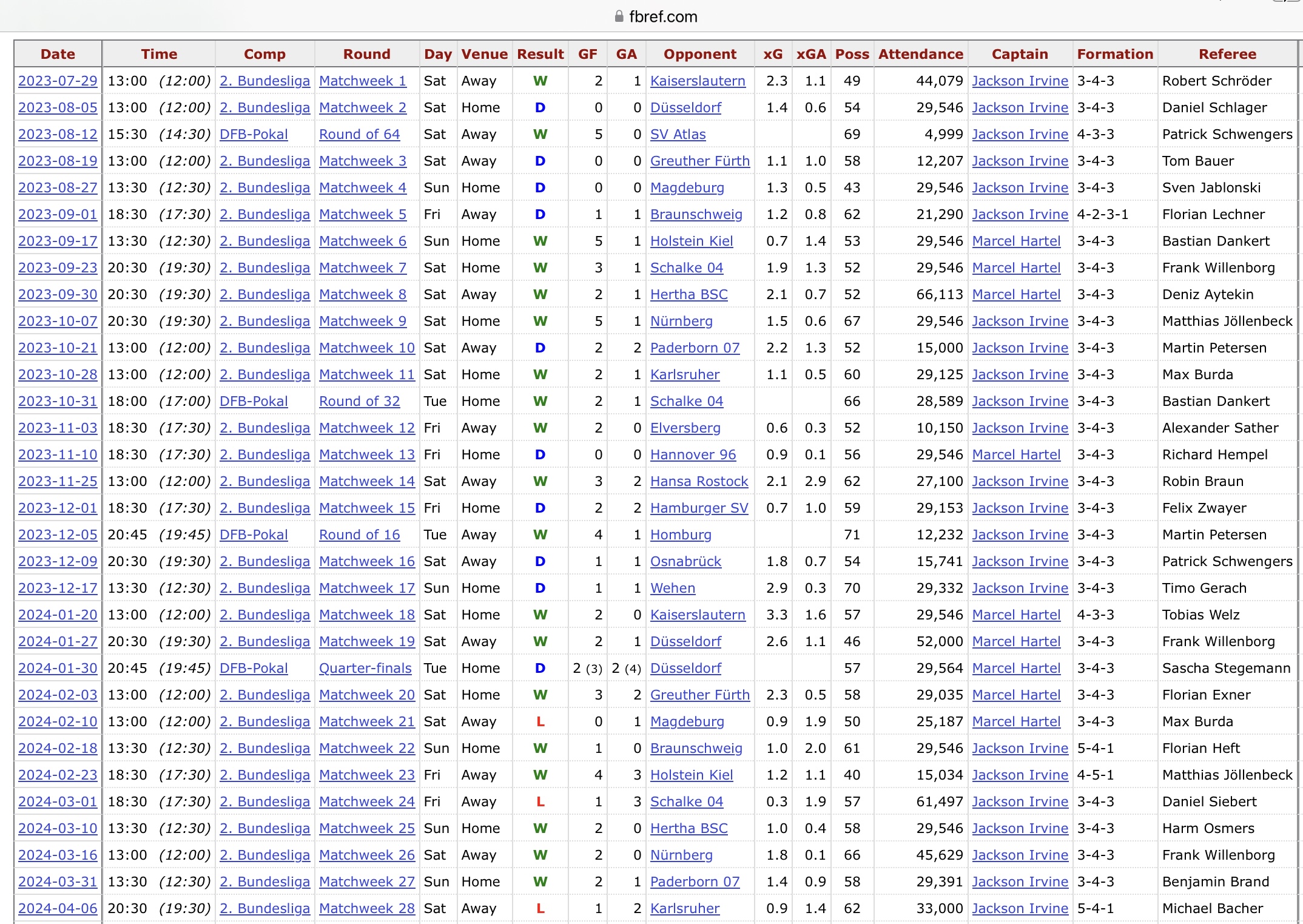Open the 2024-04-06 match date link

[58, 908]
